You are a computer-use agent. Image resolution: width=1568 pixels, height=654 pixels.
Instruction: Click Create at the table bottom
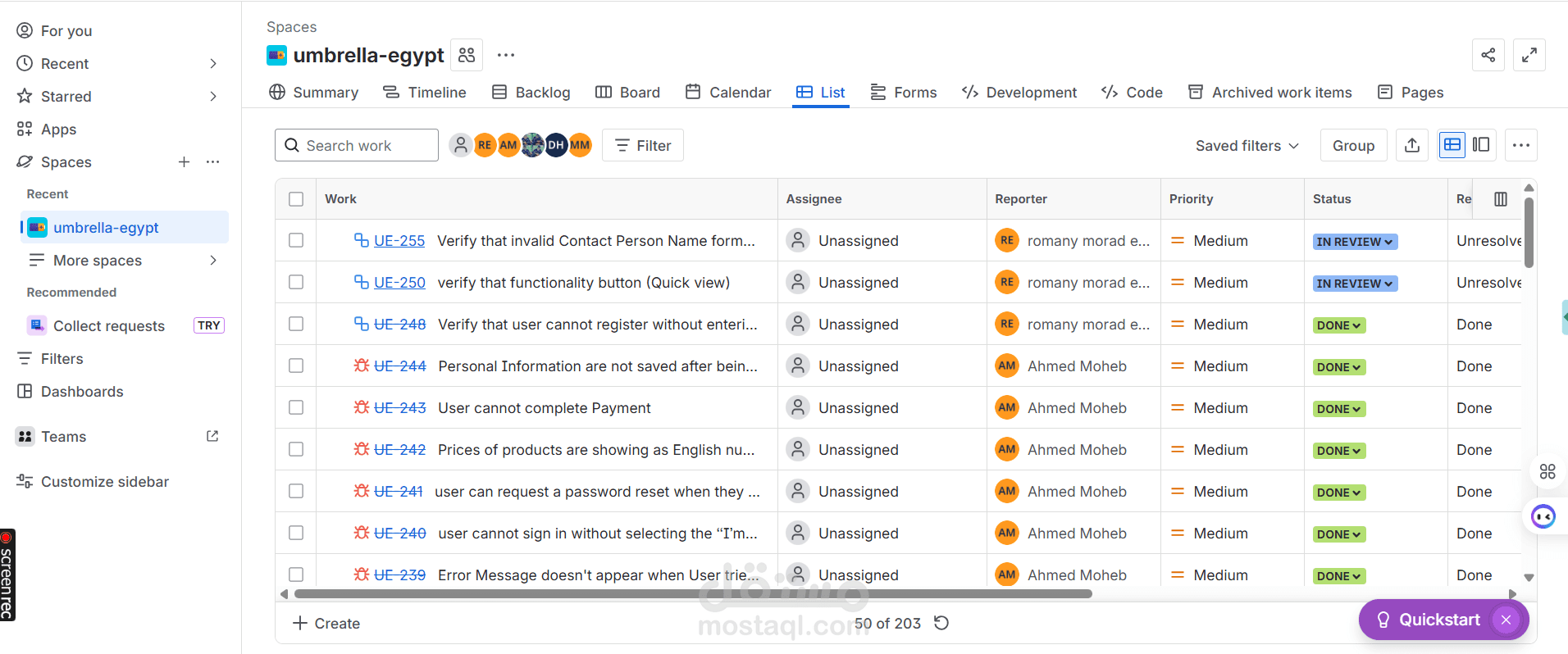pyautogui.click(x=326, y=623)
